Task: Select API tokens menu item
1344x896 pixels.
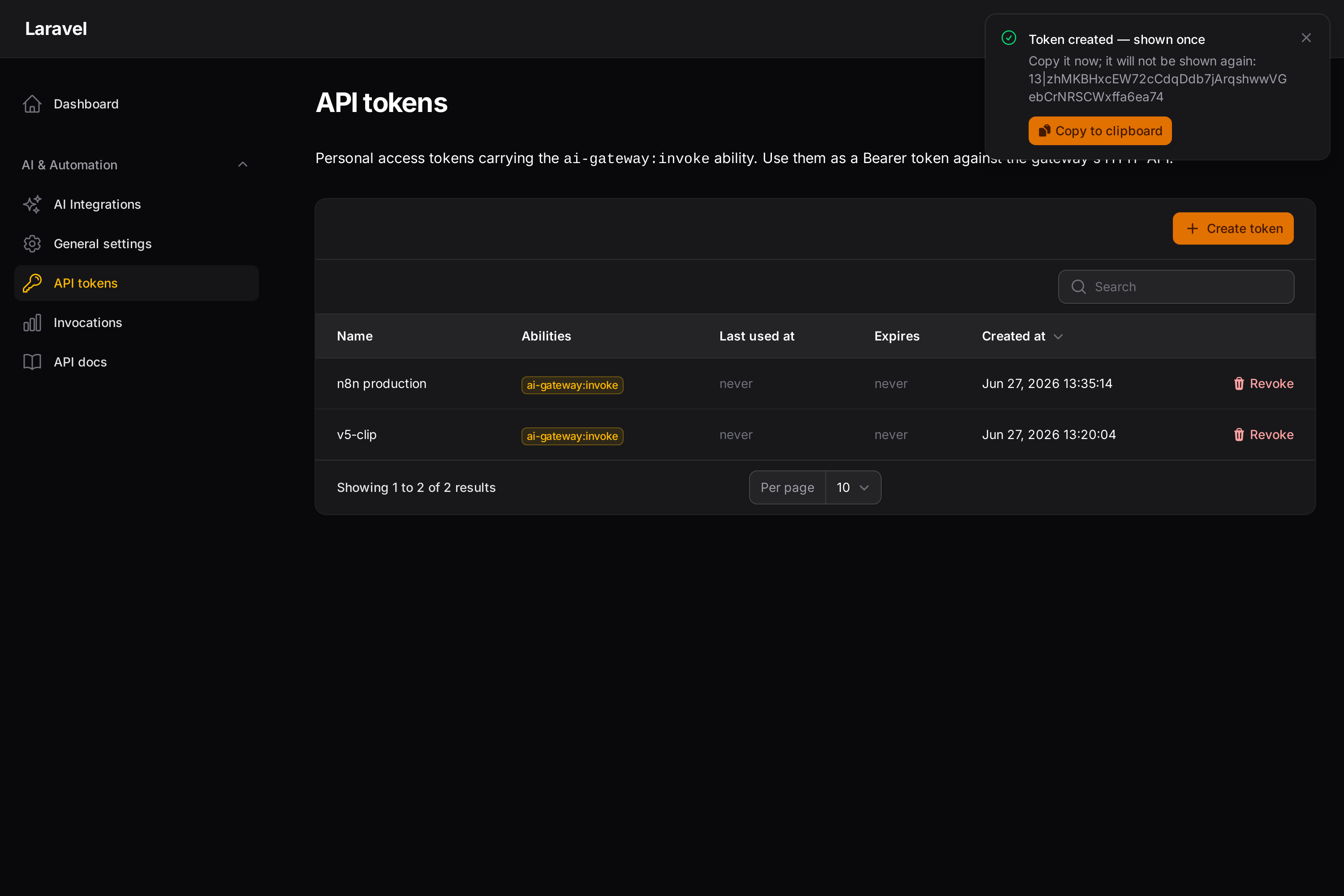Action: 137,284
